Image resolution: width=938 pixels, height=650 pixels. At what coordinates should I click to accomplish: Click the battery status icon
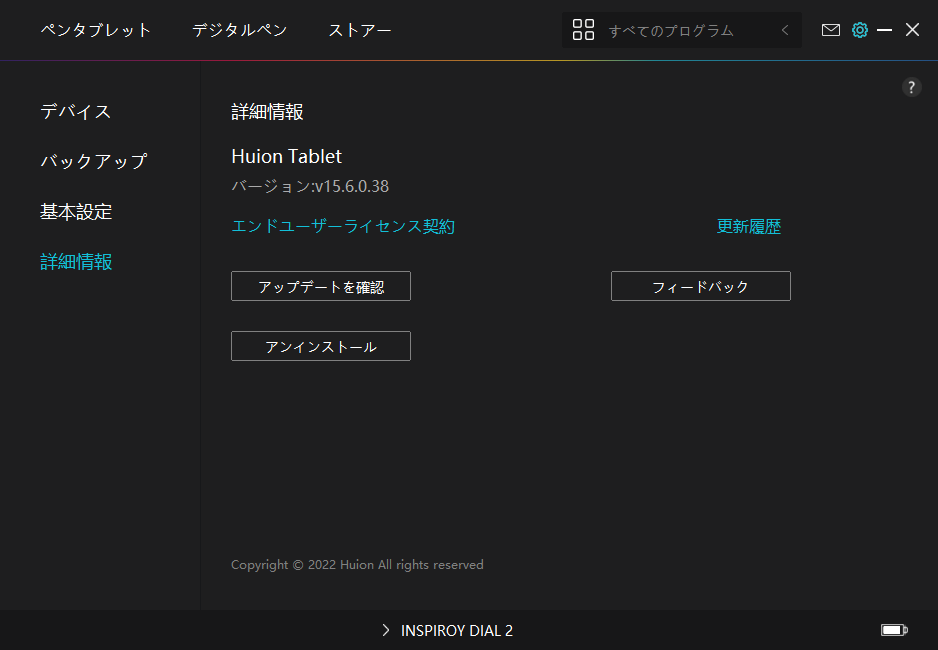click(x=894, y=630)
